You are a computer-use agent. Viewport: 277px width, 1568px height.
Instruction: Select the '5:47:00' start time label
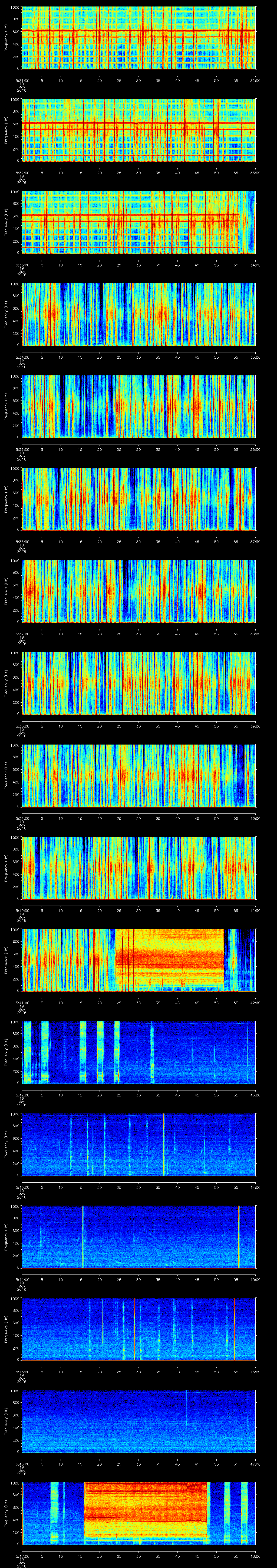coord(22,1556)
